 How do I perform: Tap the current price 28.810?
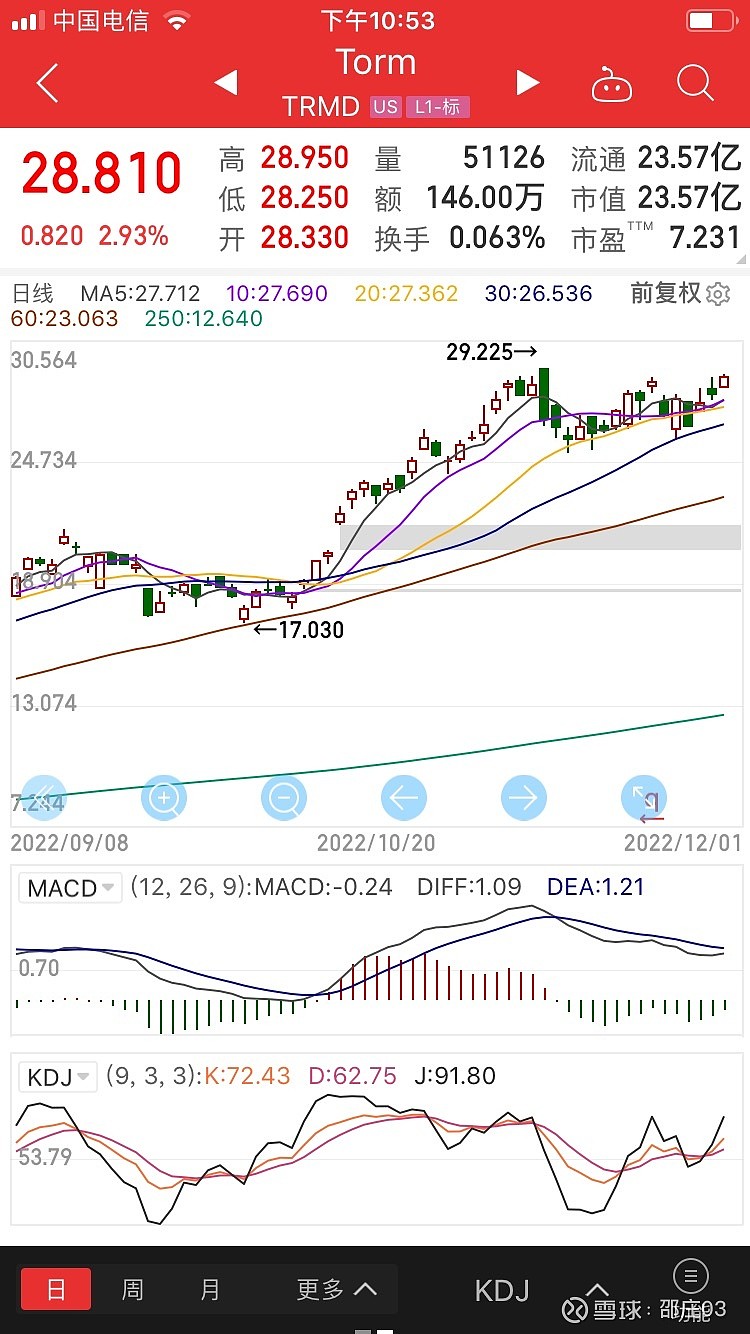102,175
